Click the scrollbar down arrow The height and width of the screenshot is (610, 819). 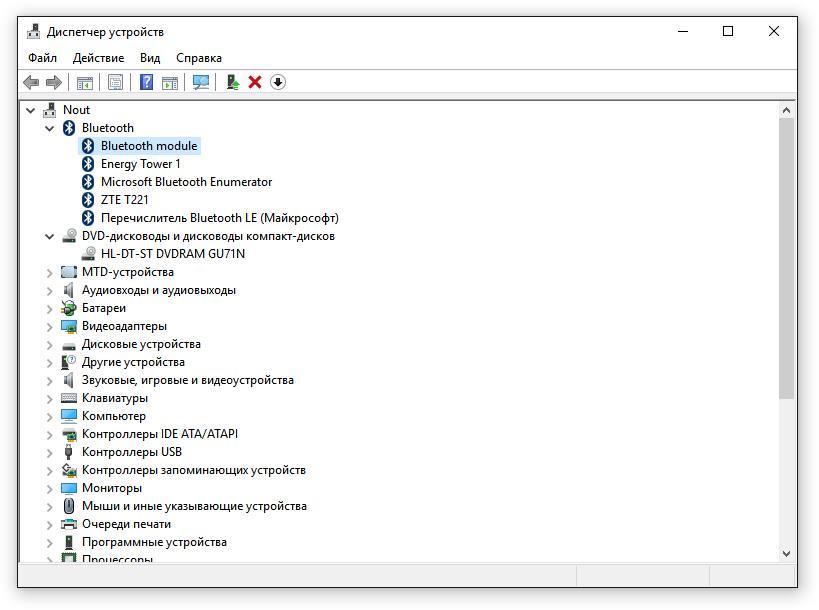click(787, 554)
